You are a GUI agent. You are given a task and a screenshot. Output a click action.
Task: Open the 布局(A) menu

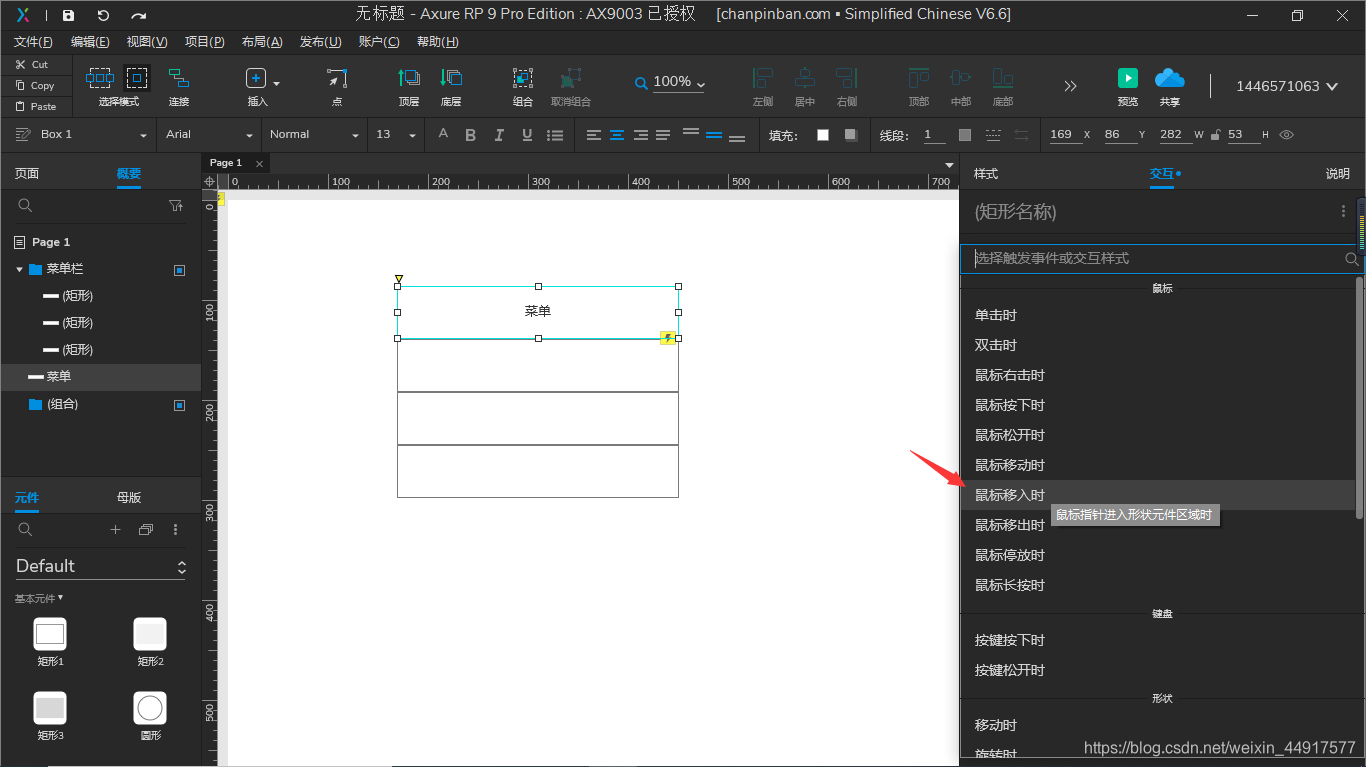click(262, 41)
